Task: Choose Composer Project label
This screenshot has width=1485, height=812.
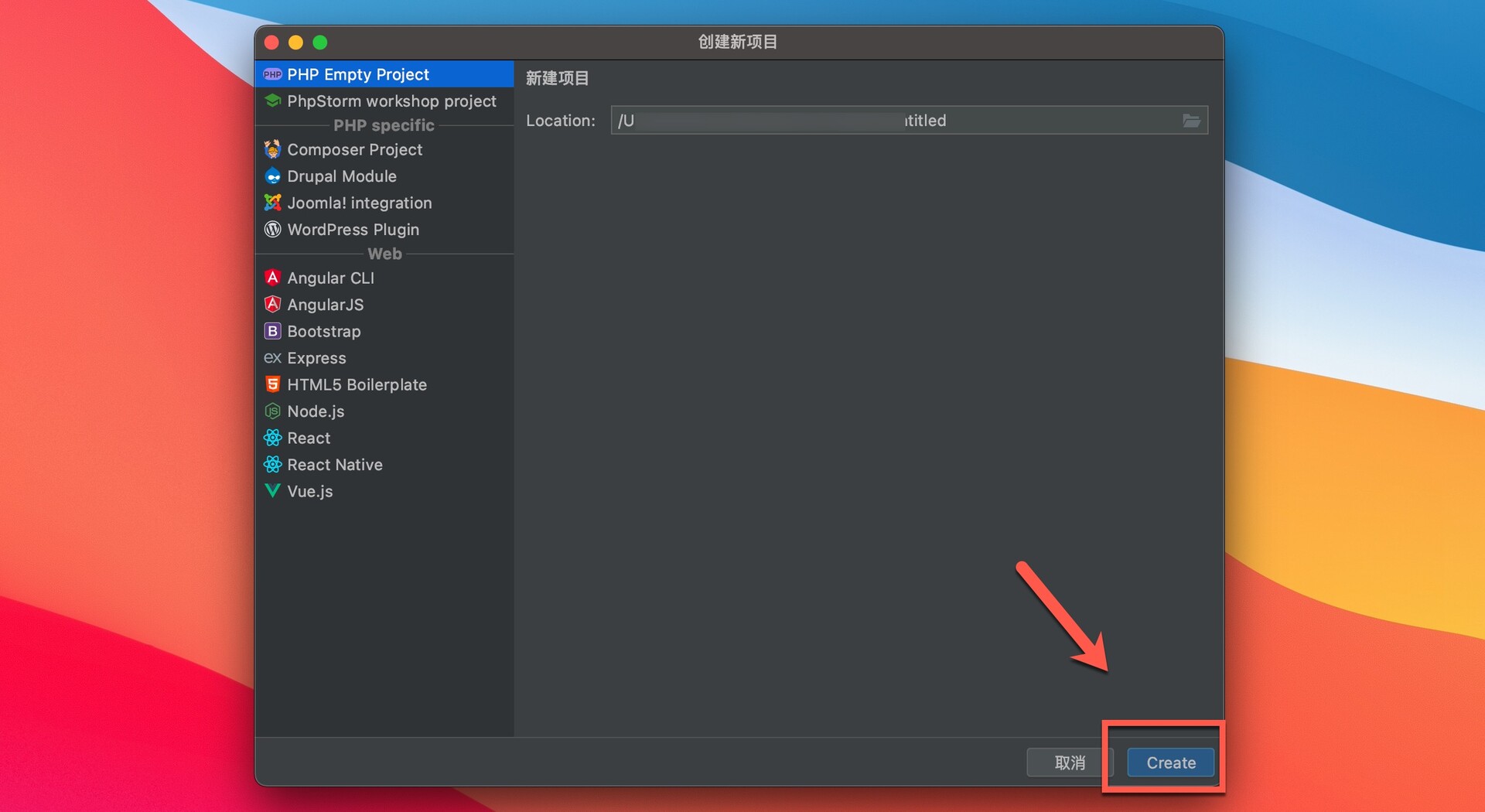Action: [355, 149]
